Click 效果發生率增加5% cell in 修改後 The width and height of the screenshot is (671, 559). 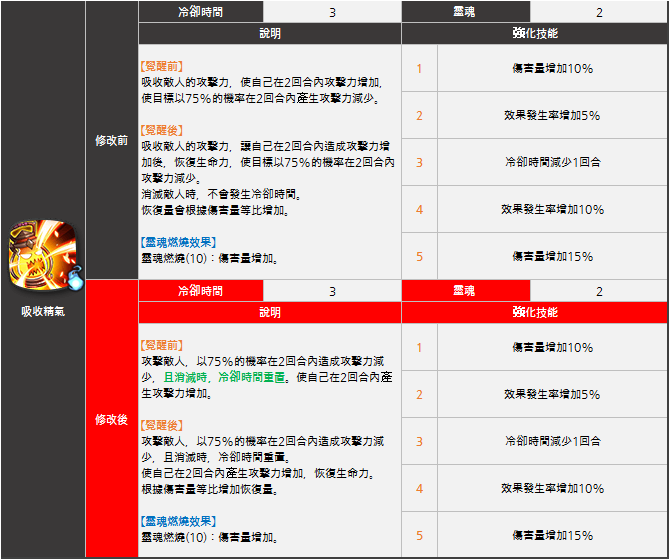click(x=552, y=395)
